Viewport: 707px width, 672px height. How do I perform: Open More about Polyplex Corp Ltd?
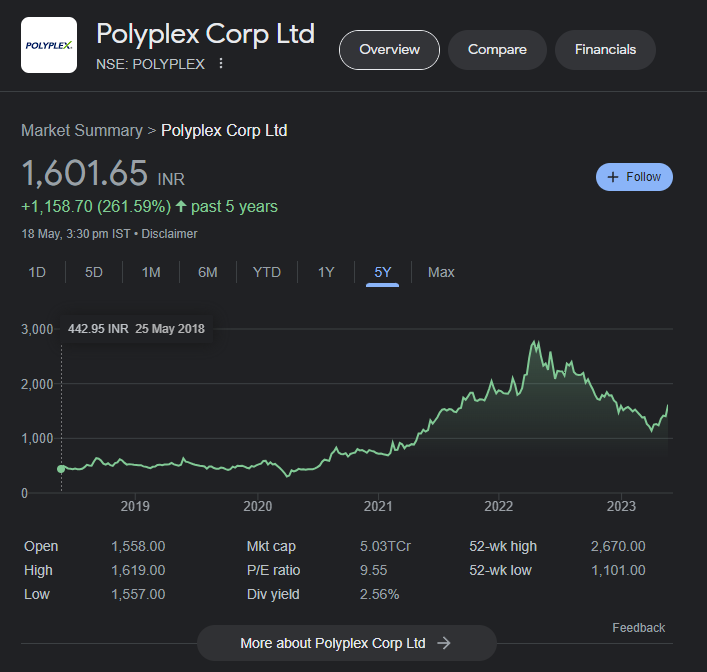pyautogui.click(x=346, y=643)
